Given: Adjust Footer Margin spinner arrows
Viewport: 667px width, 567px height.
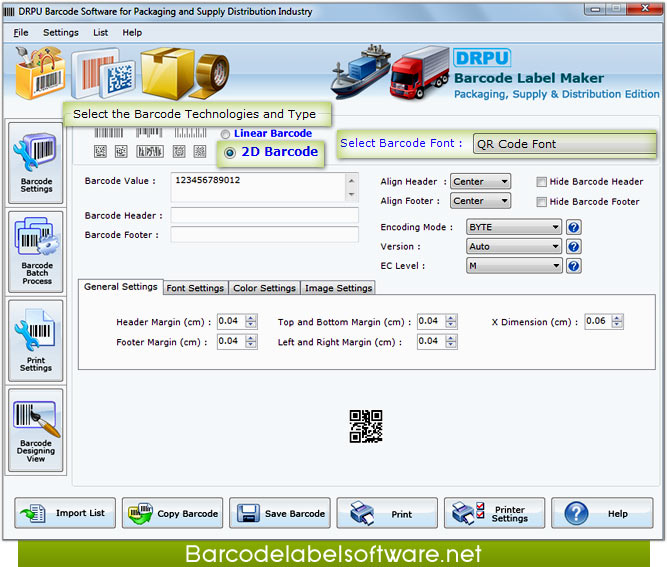Looking at the screenshot, I should [x=251, y=341].
